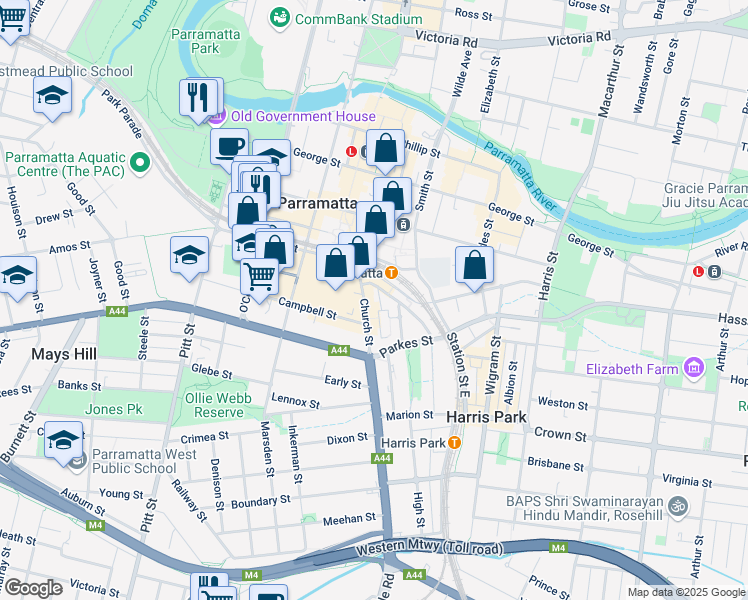Select the Boundary St label
This screenshot has width=748, height=600.
[x=260, y=502]
